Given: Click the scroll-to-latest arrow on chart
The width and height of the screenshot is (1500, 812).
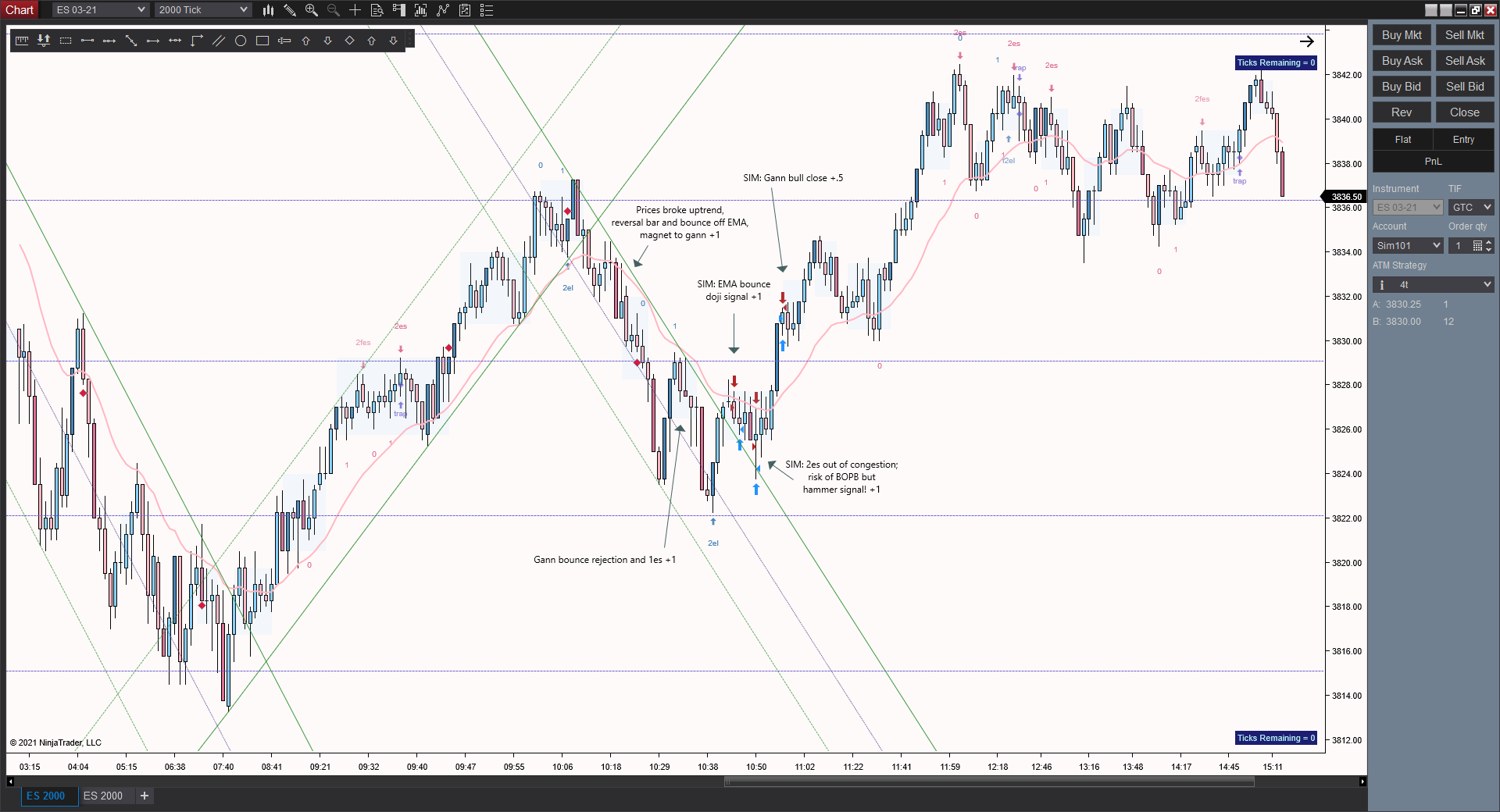Looking at the screenshot, I should (1307, 41).
